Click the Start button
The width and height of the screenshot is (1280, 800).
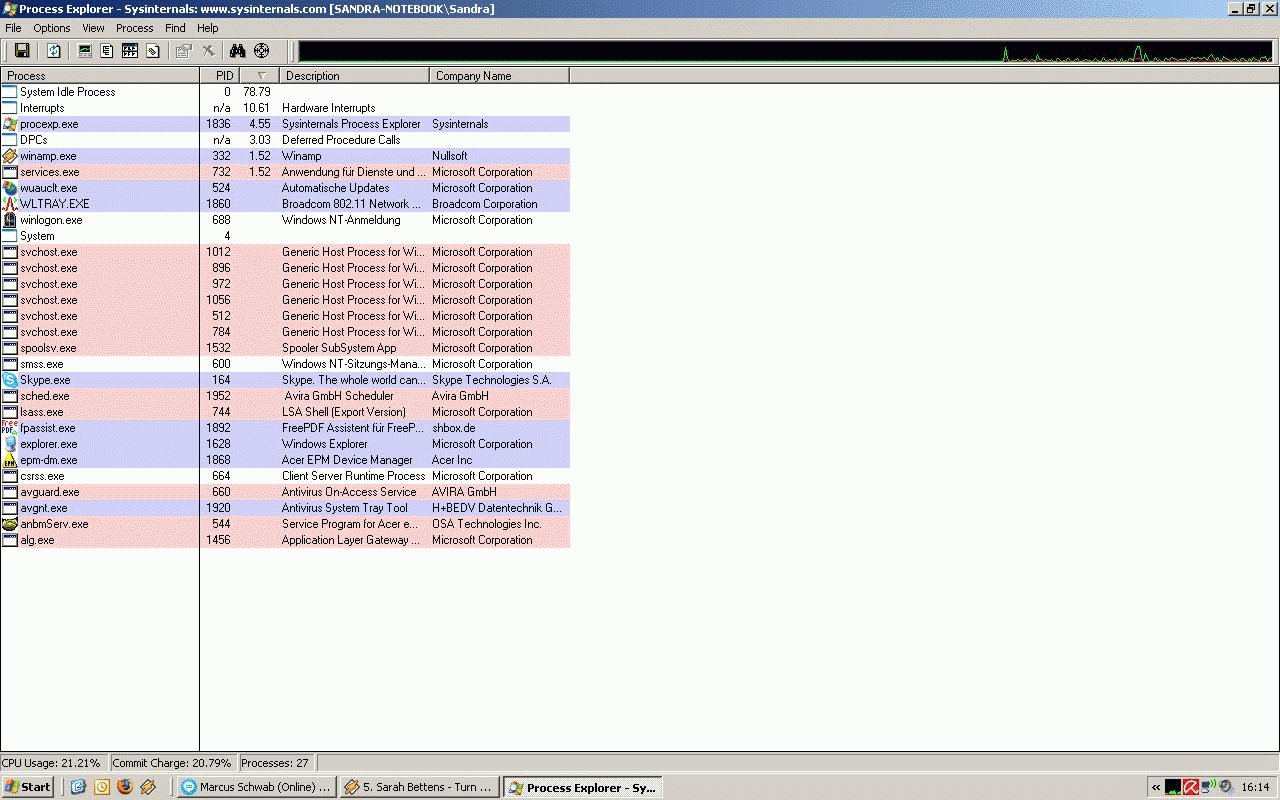pyautogui.click(x=28, y=787)
